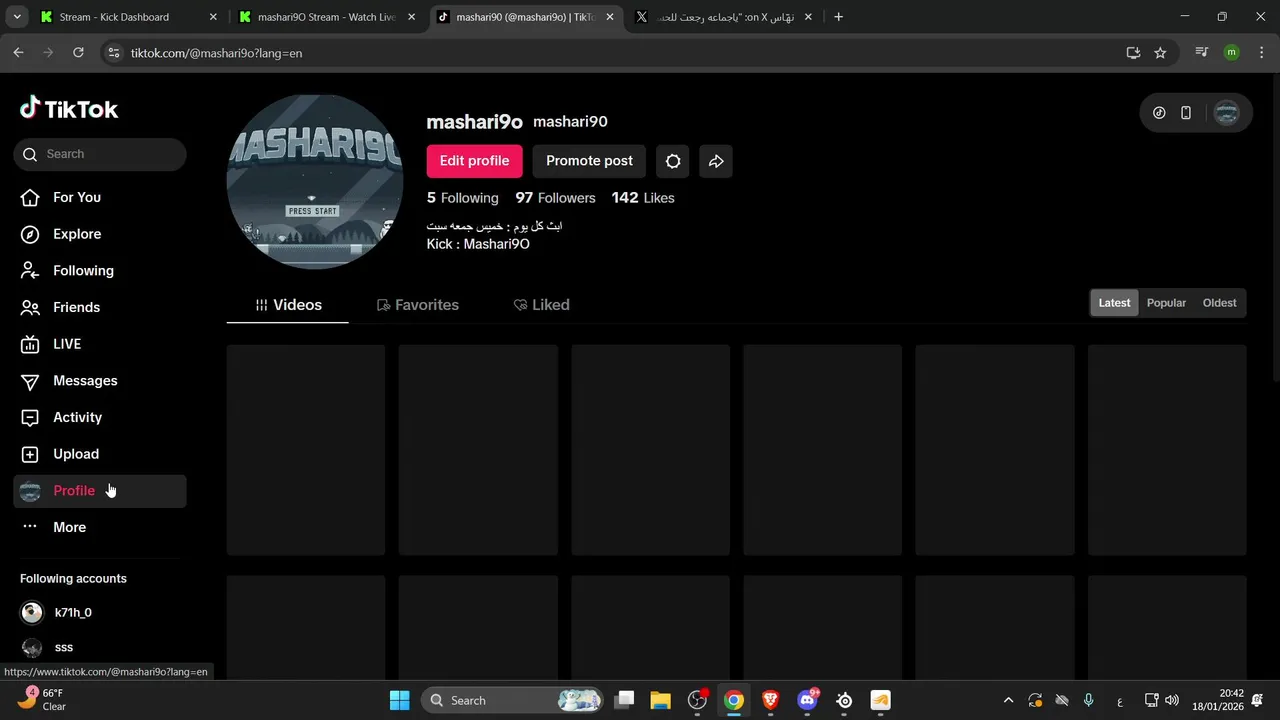The height and width of the screenshot is (720, 1280).
Task: Open the 97 Followers list
Action: (x=555, y=198)
